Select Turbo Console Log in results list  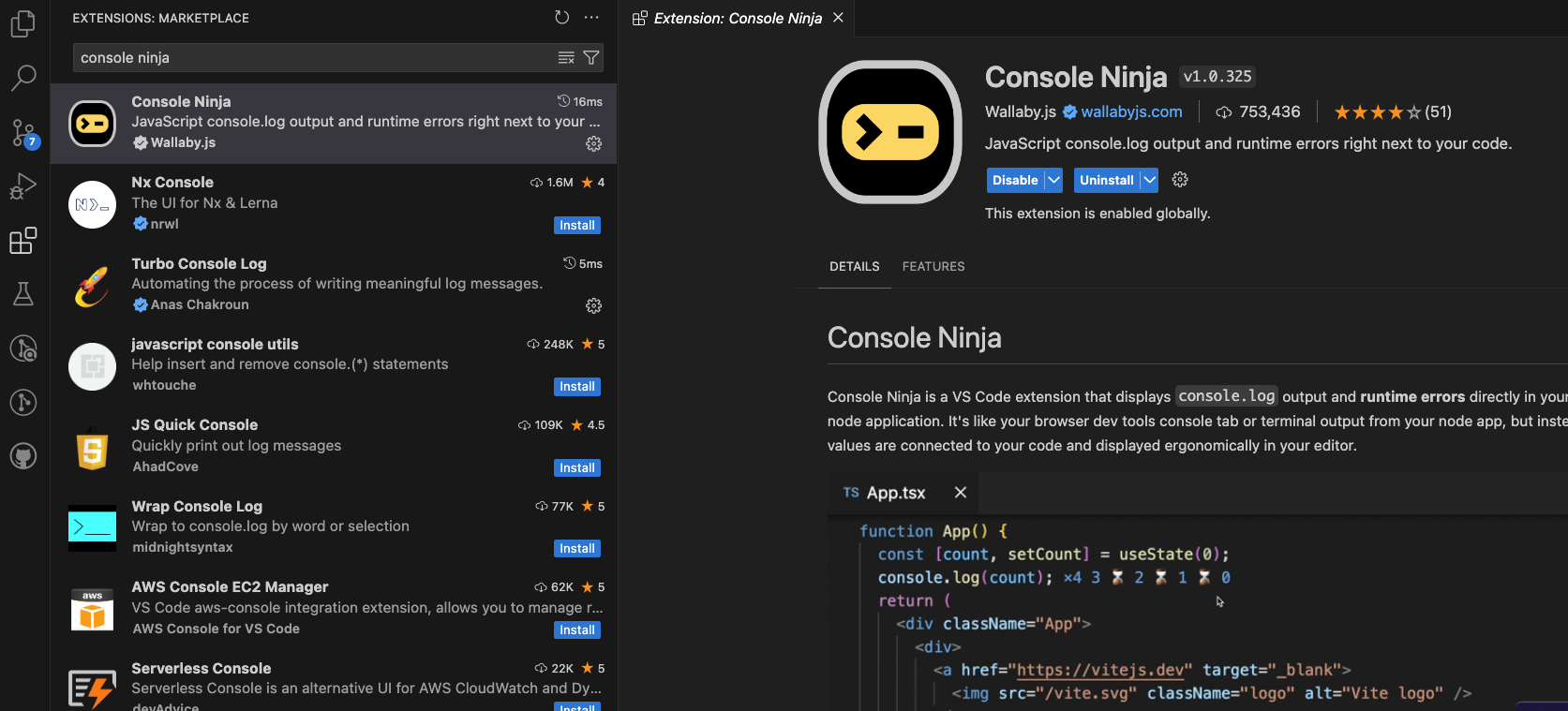(x=334, y=286)
